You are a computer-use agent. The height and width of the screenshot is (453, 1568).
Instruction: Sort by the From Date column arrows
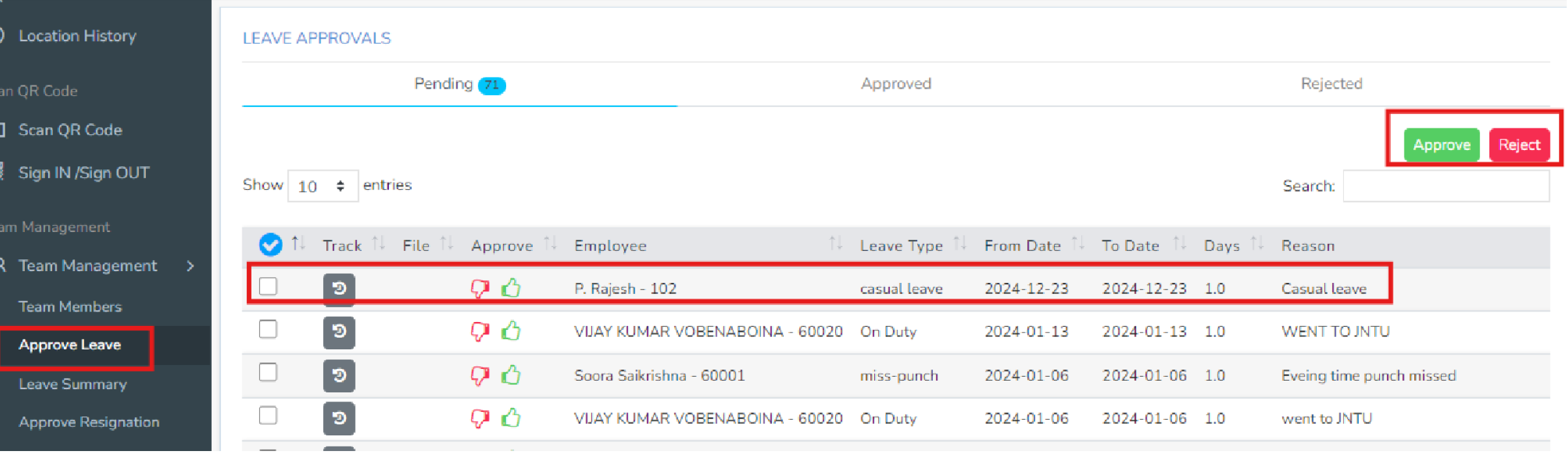click(x=1078, y=244)
